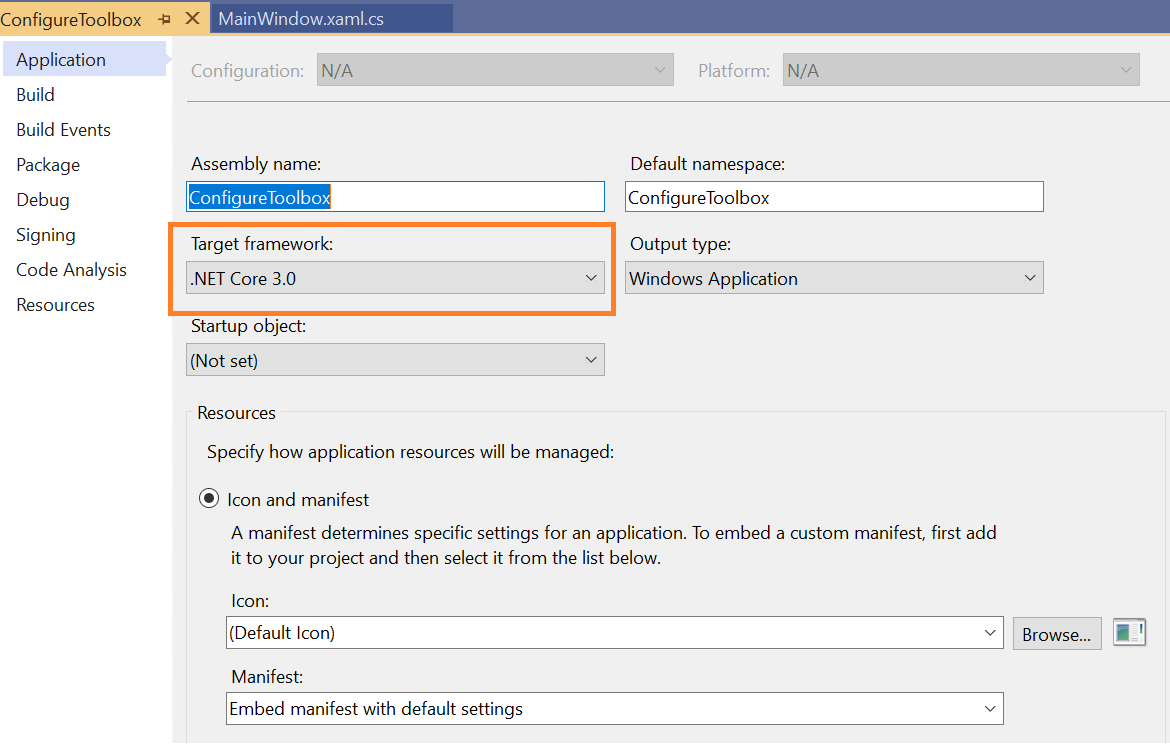Open the Signing page
Image resolution: width=1170 pixels, height=748 pixels.
pyautogui.click(x=46, y=235)
